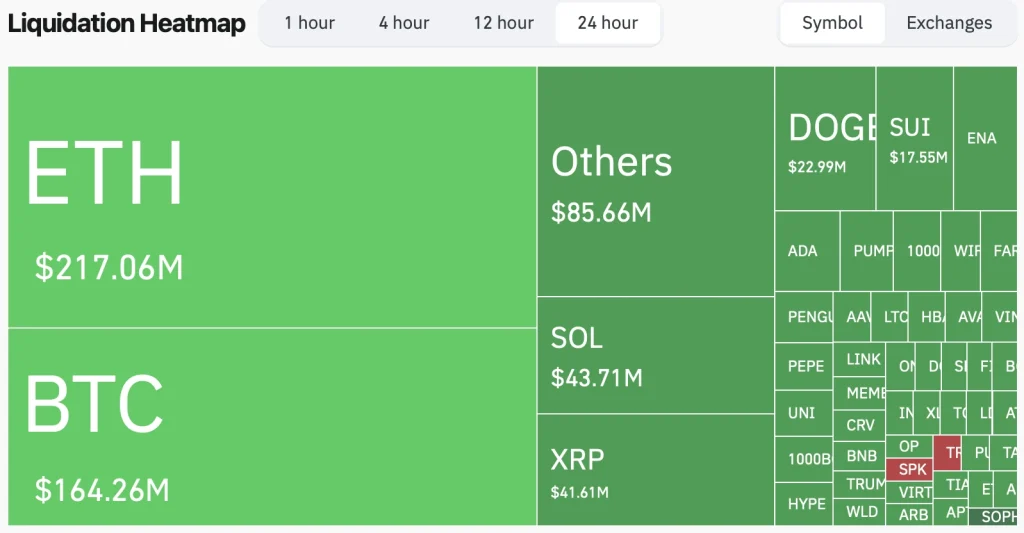Click the ADA heatmap tile

(806, 251)
